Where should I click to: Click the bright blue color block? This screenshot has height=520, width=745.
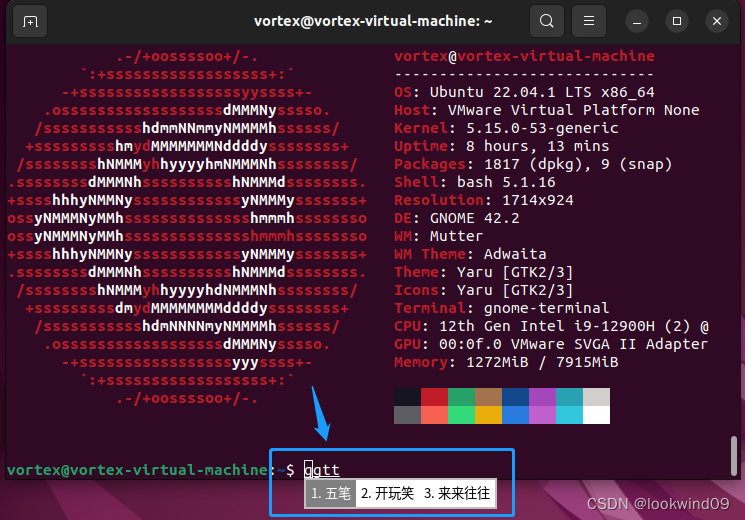tap(516, 415)
